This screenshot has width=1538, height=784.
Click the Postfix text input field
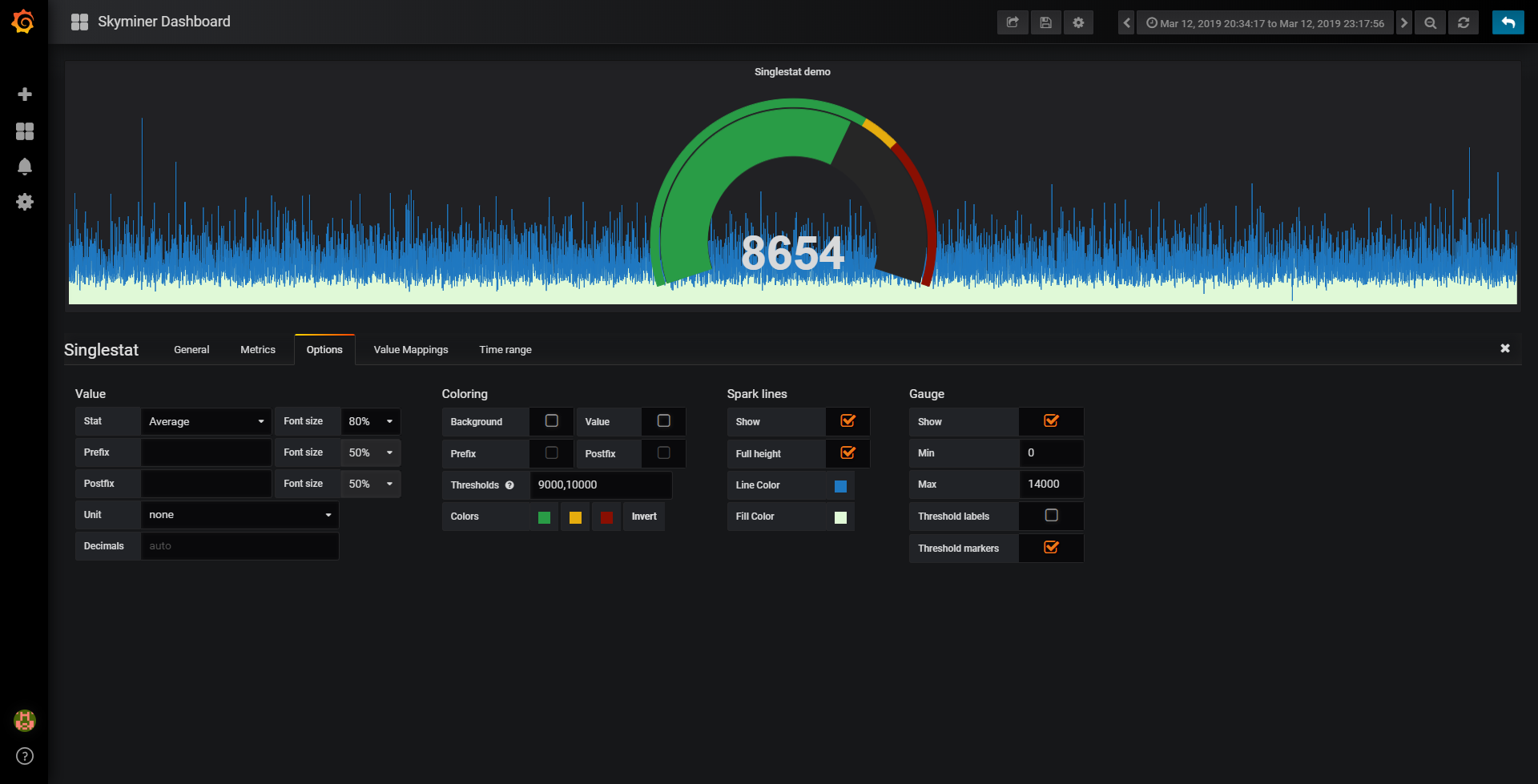206,484
